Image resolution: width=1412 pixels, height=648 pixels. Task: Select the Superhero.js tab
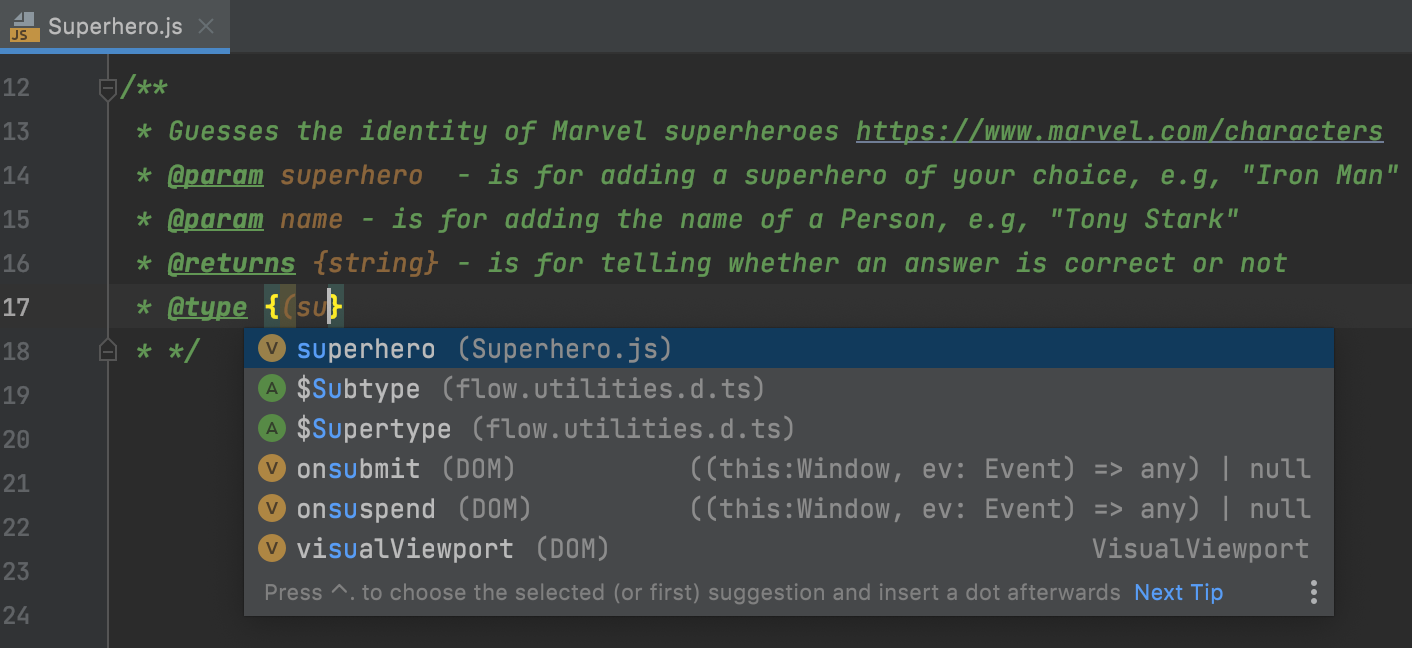pos(115,27)
